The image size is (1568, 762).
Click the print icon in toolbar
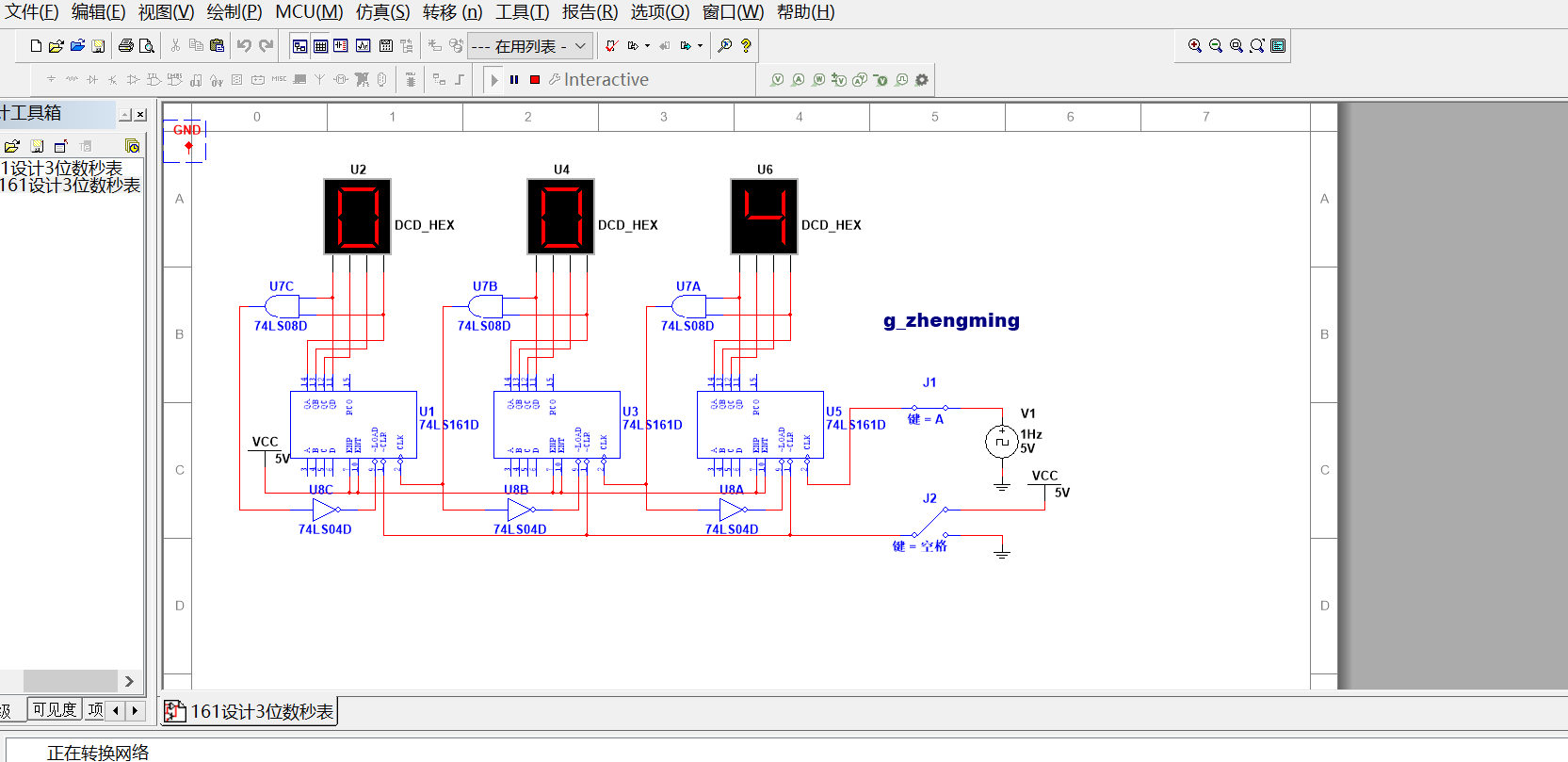(x=125, y=45)
